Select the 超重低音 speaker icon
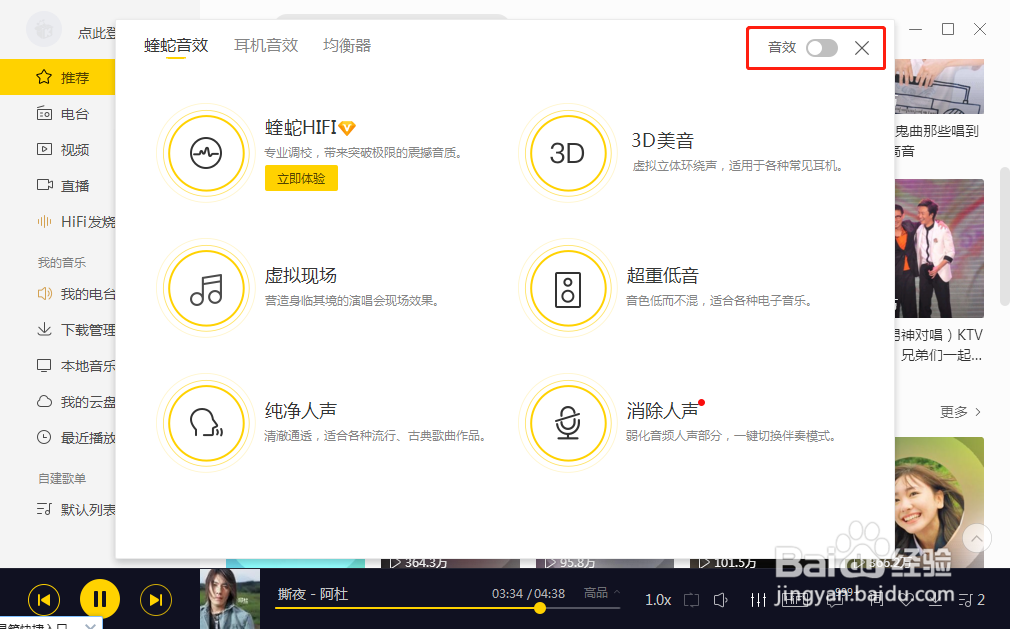Image resolution: width=1010 pixels, height=629 pixels. pyautogui.click(x=567, y=288)
